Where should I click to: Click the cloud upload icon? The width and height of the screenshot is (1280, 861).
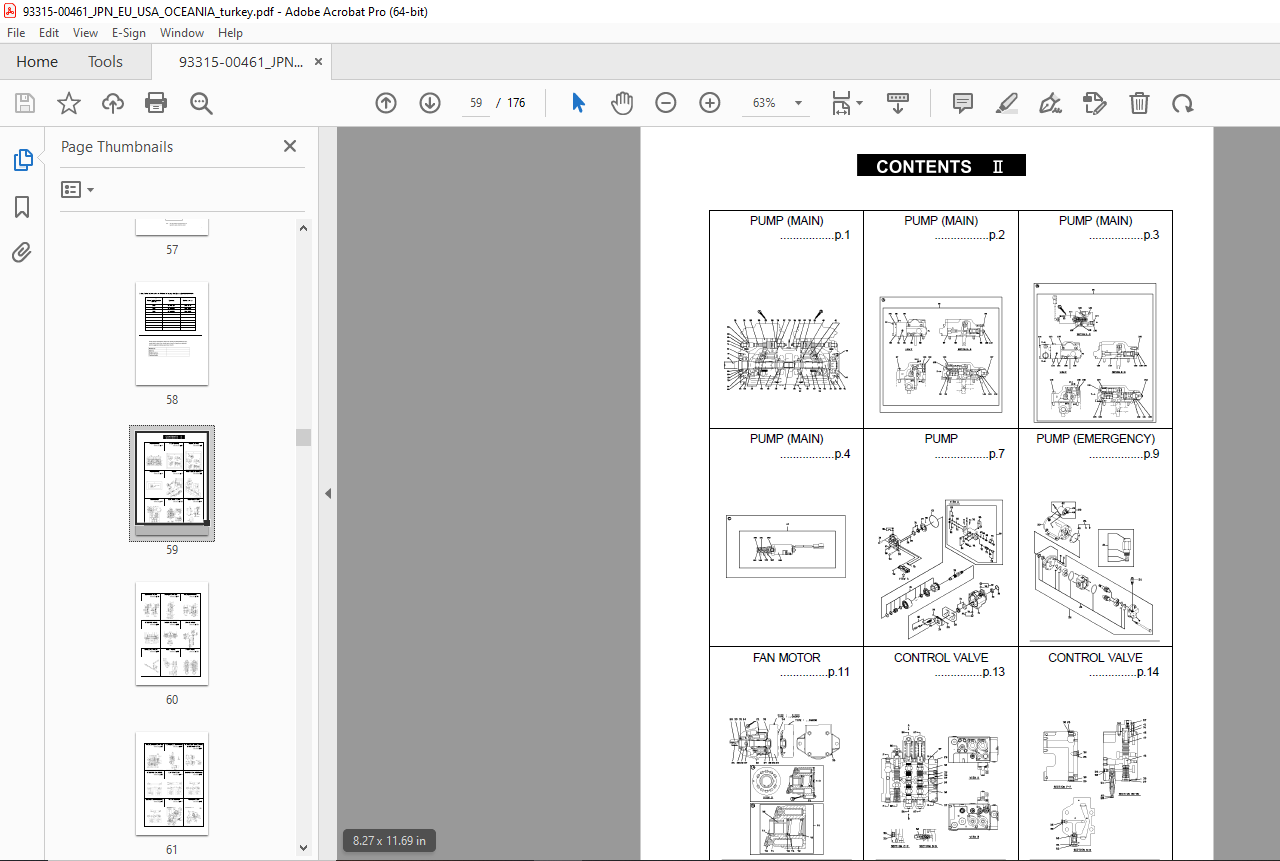(x=112, y=103)
